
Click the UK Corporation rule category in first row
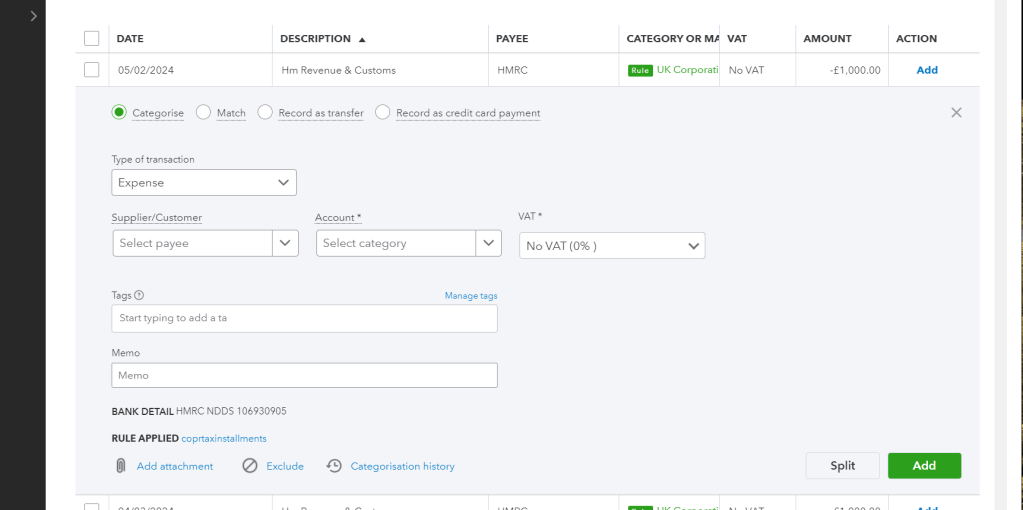(x=688, y=70)
